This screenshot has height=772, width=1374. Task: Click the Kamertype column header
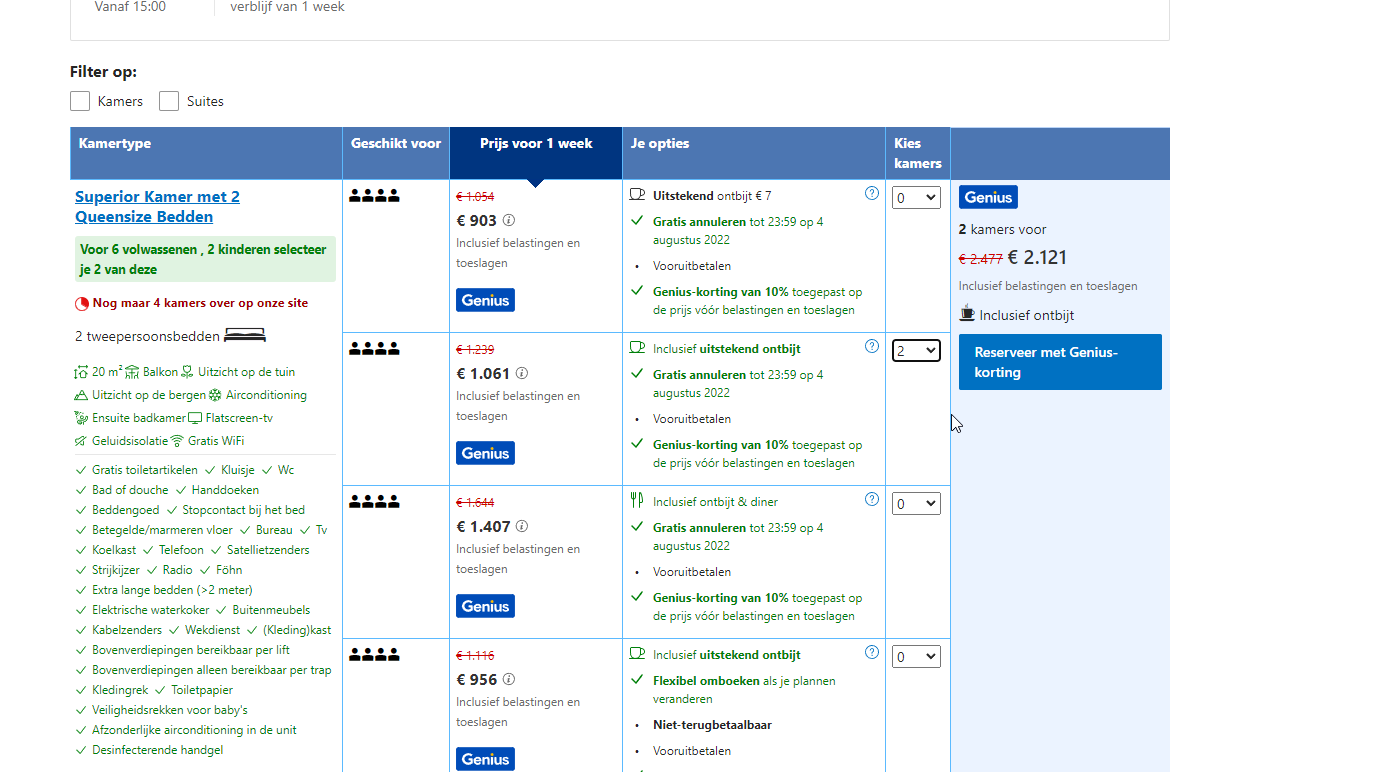(115, 144)
